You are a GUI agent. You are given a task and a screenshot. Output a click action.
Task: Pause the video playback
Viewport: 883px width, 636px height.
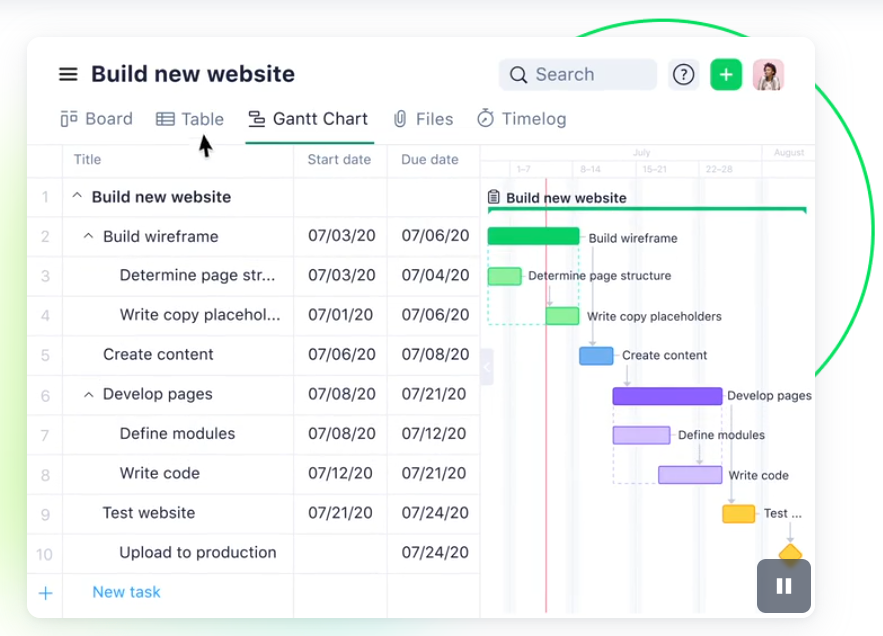[x=783, y=586]
